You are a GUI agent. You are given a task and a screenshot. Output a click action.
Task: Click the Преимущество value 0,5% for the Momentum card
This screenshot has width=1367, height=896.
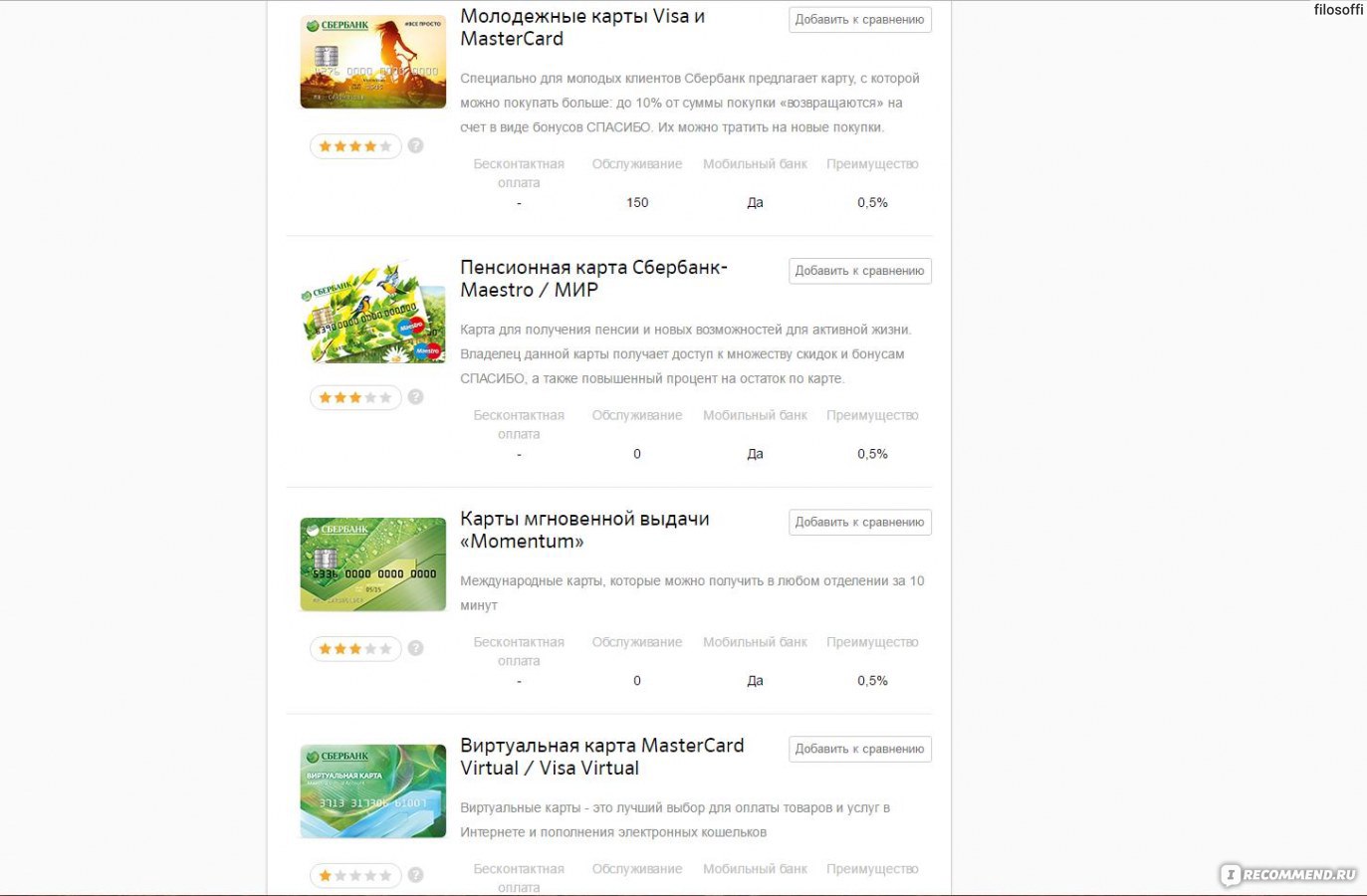pos(872,681)
